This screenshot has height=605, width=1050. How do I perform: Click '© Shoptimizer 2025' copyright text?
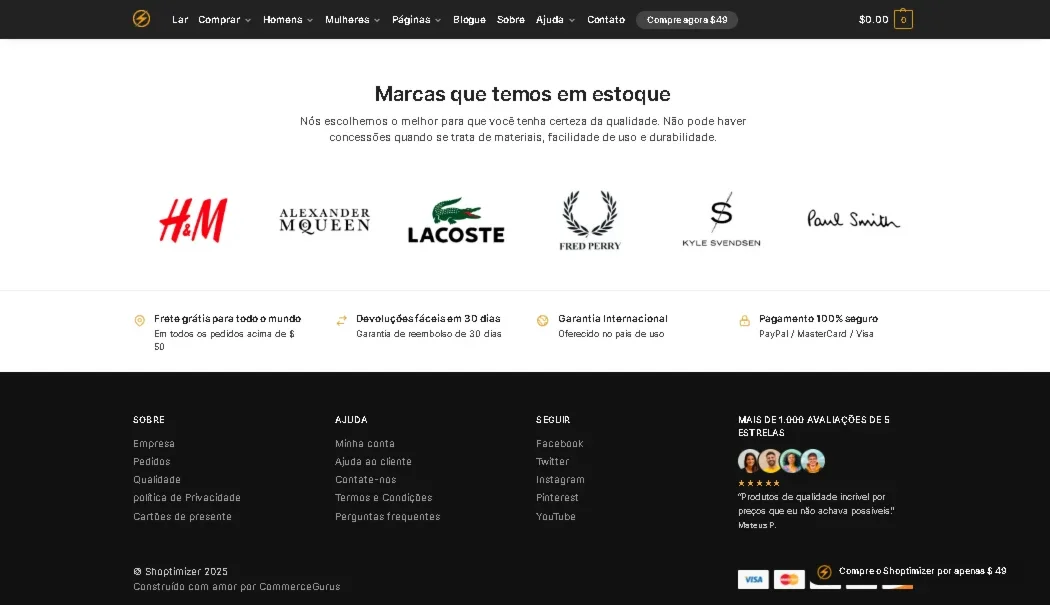180,572
